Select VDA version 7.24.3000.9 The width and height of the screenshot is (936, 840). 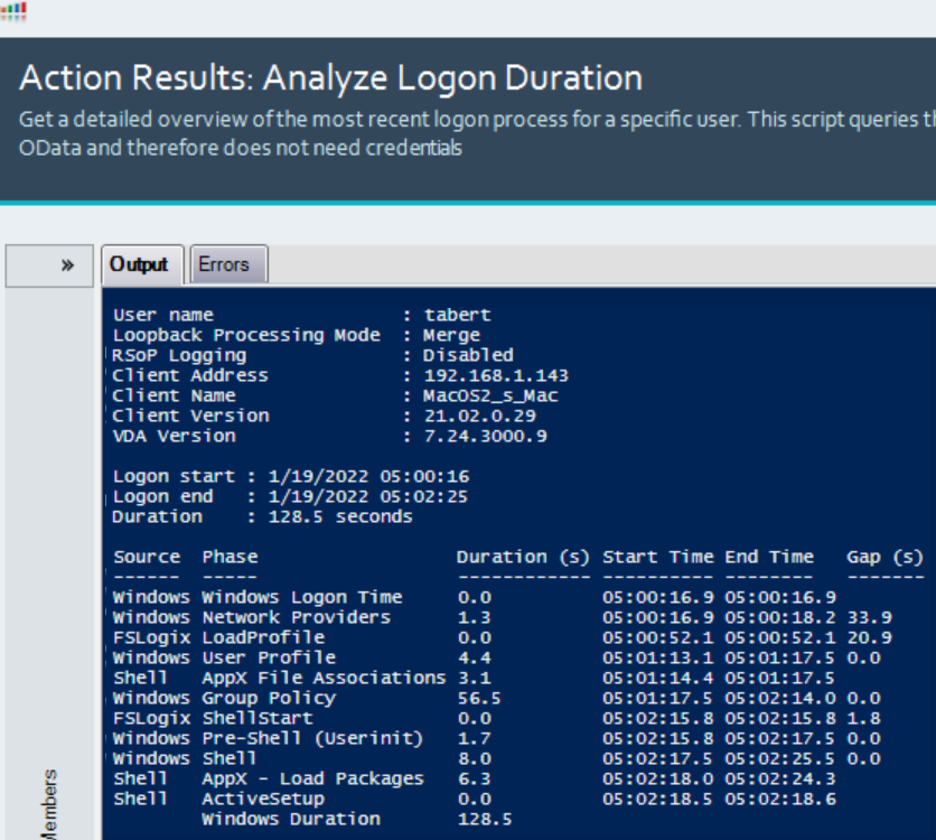click(485, 436)
